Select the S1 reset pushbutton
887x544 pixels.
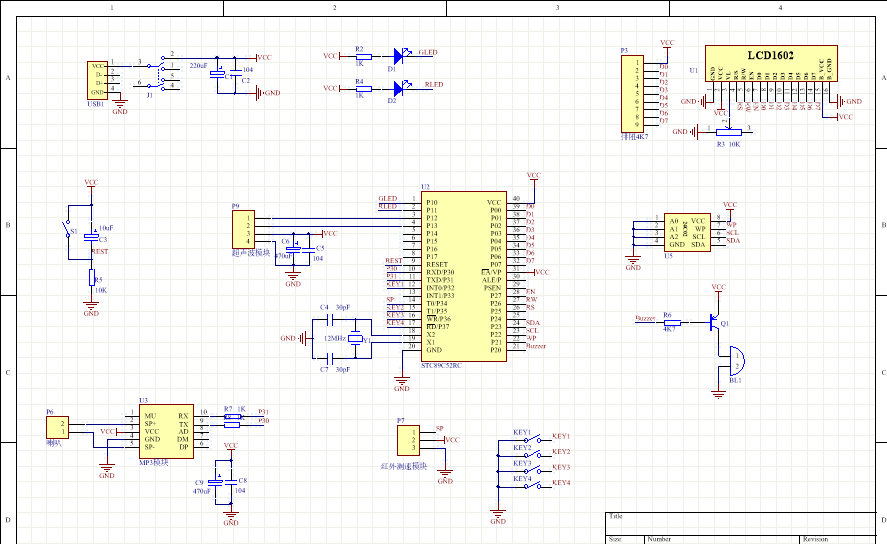coord(67,229)
